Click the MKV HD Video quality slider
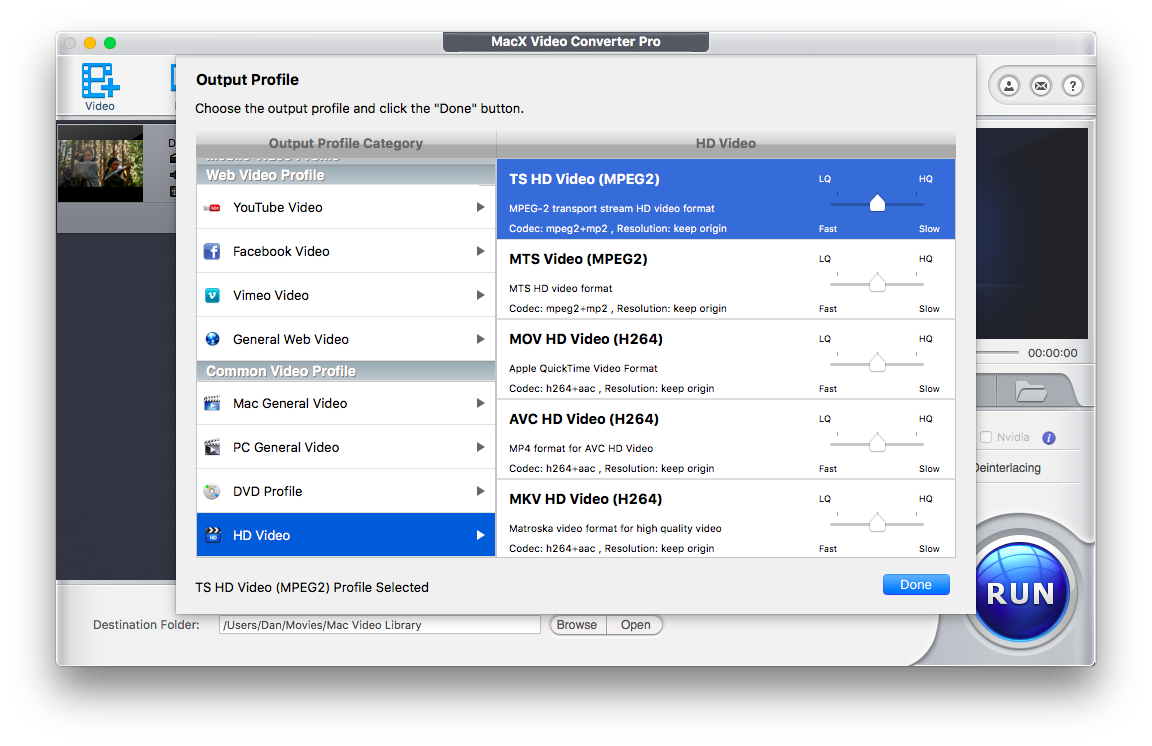The height and width of the screenshot is (746, 1152). (876, 523)
